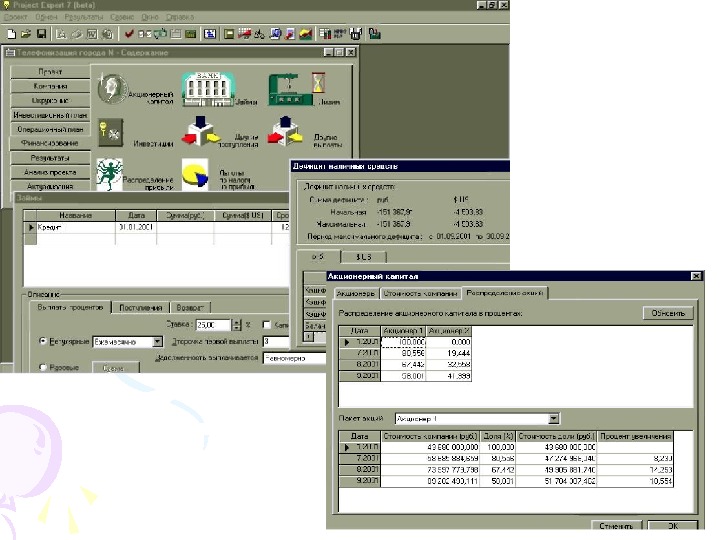The image size is (720, 540).
Task: Open the Сервис menu
Action: click(x=122, y=17)
